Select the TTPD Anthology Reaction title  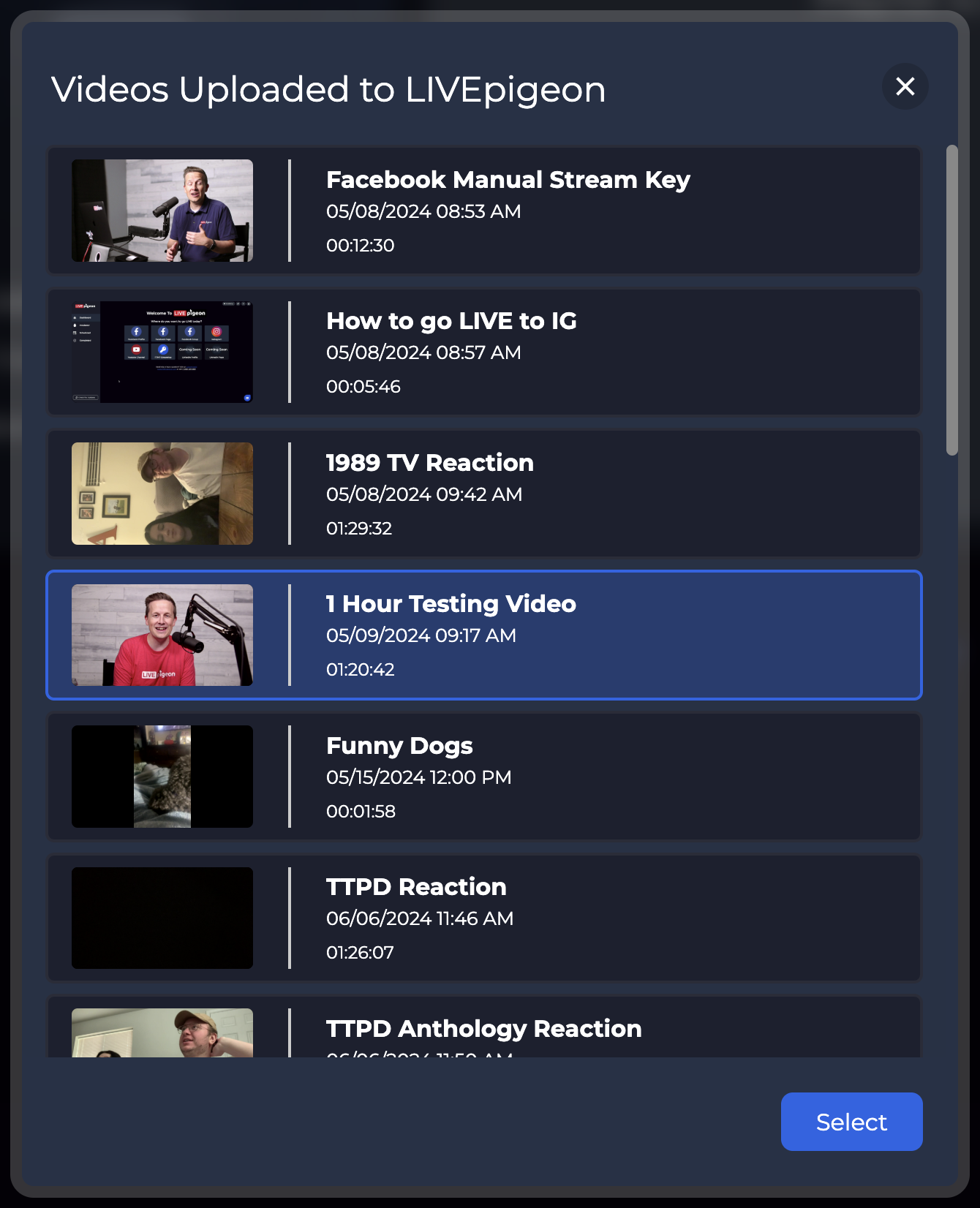click(484, 1029)
